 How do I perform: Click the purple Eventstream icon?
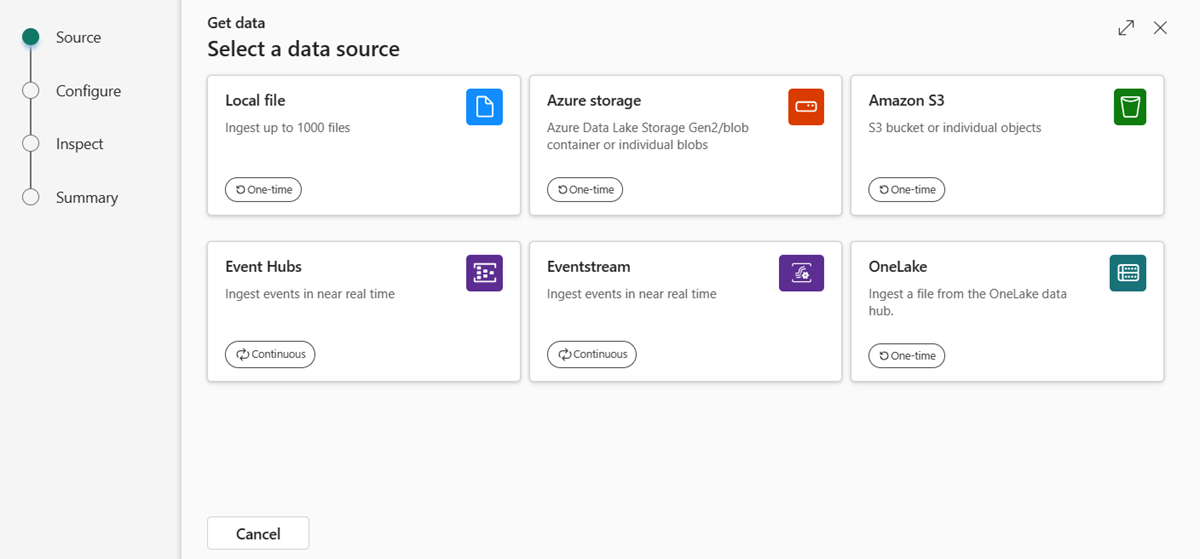[x=801, y=273]
